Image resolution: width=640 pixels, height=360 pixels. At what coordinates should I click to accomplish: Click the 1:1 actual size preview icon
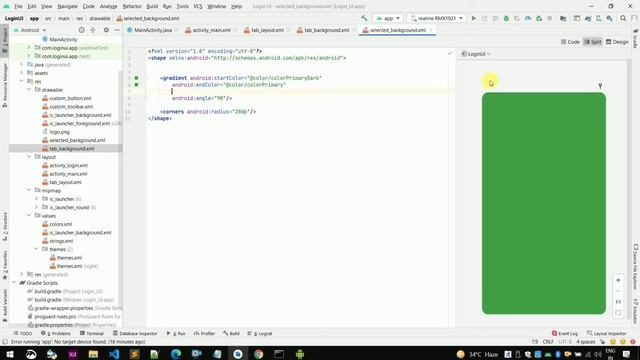point(618,302)
